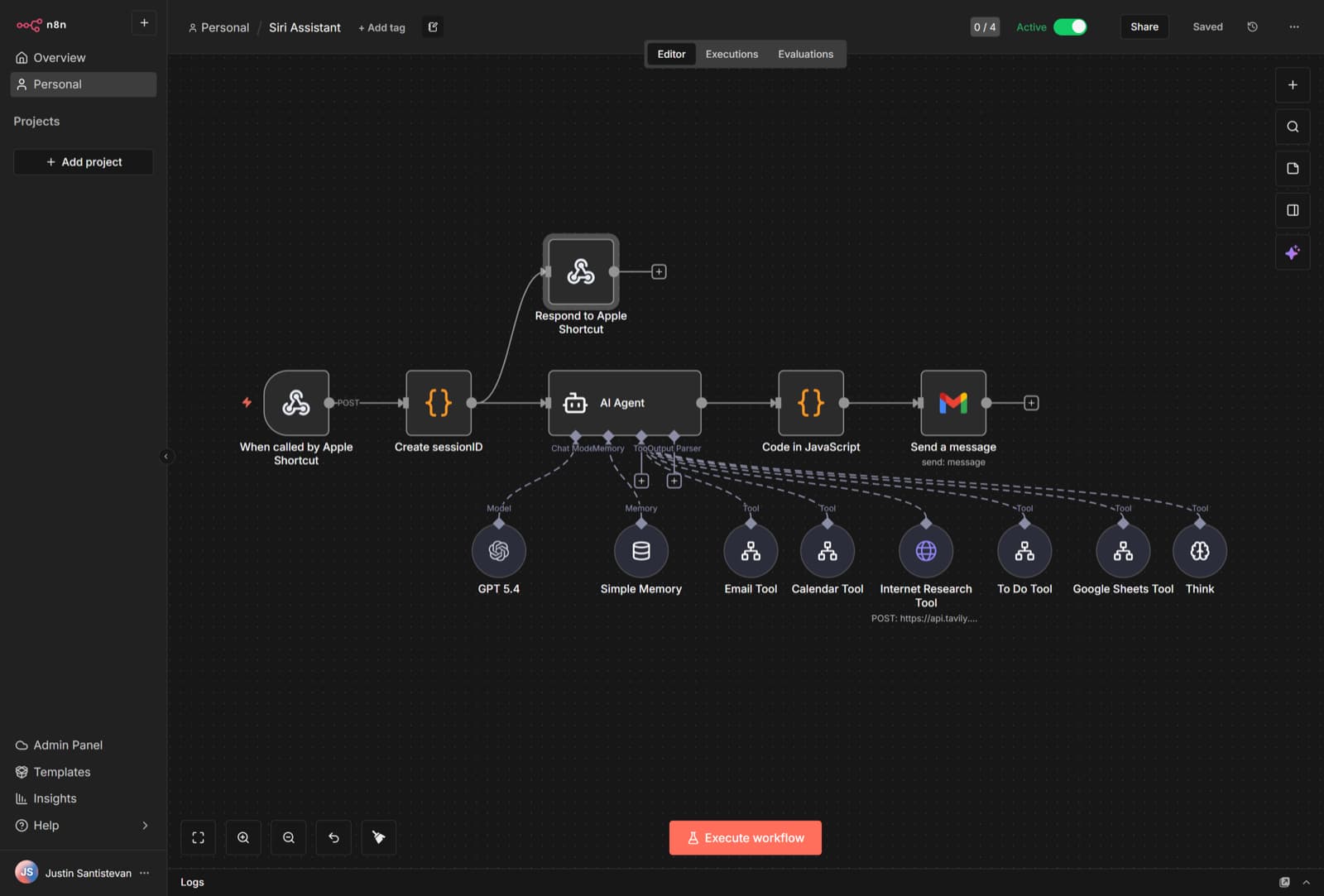Select the Simple Memory node

[x=641, y=551]
